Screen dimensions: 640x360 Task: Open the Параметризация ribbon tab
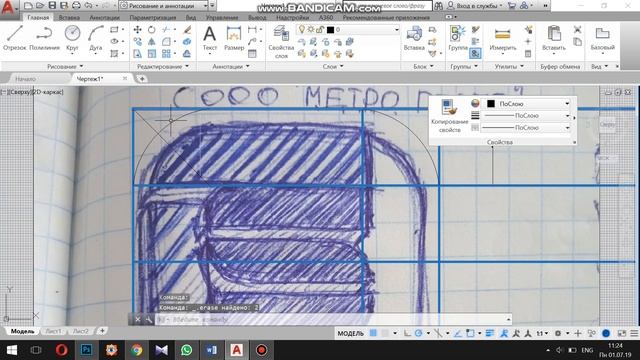[153, 18]
